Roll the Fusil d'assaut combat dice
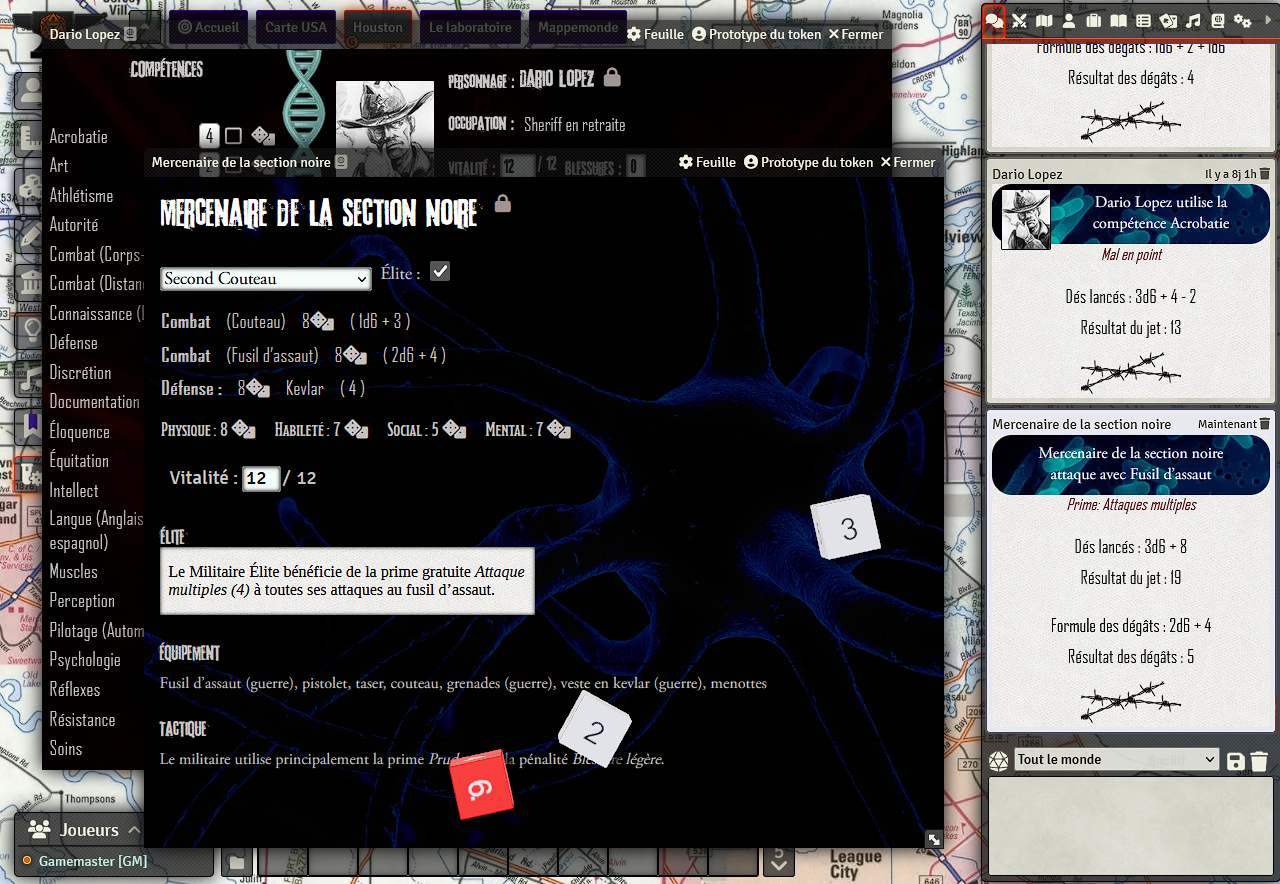Image resolution: width=1280 pixels, height=884 pixels. pyautogui.click(x=355, y=355)
